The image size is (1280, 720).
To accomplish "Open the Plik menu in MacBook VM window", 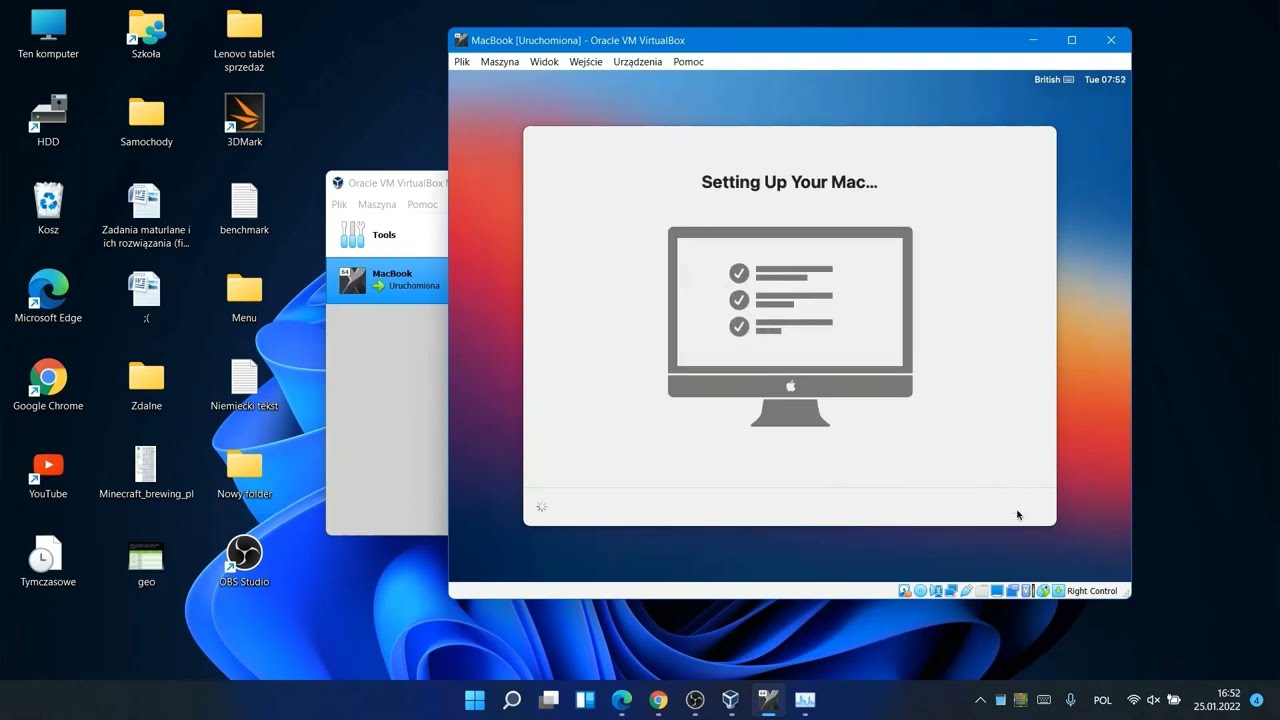I will pos(462,62).
